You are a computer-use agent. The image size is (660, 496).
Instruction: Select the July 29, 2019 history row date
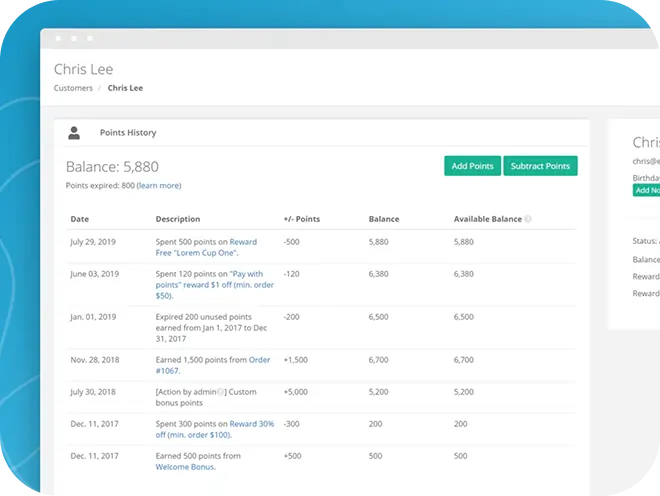coord(94,242)
